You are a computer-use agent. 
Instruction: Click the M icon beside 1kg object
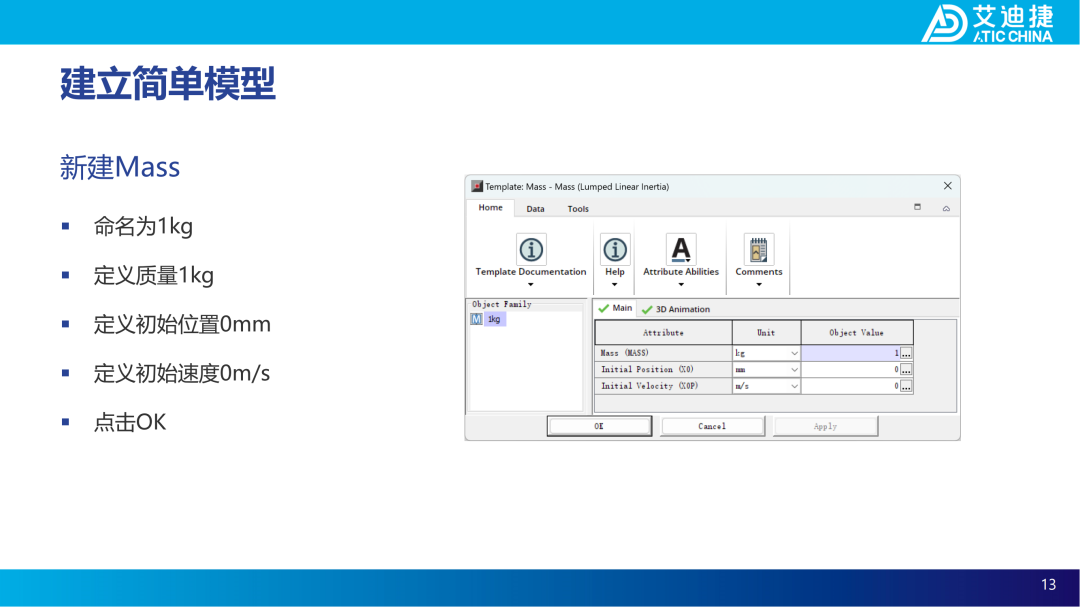pos(476,319)
